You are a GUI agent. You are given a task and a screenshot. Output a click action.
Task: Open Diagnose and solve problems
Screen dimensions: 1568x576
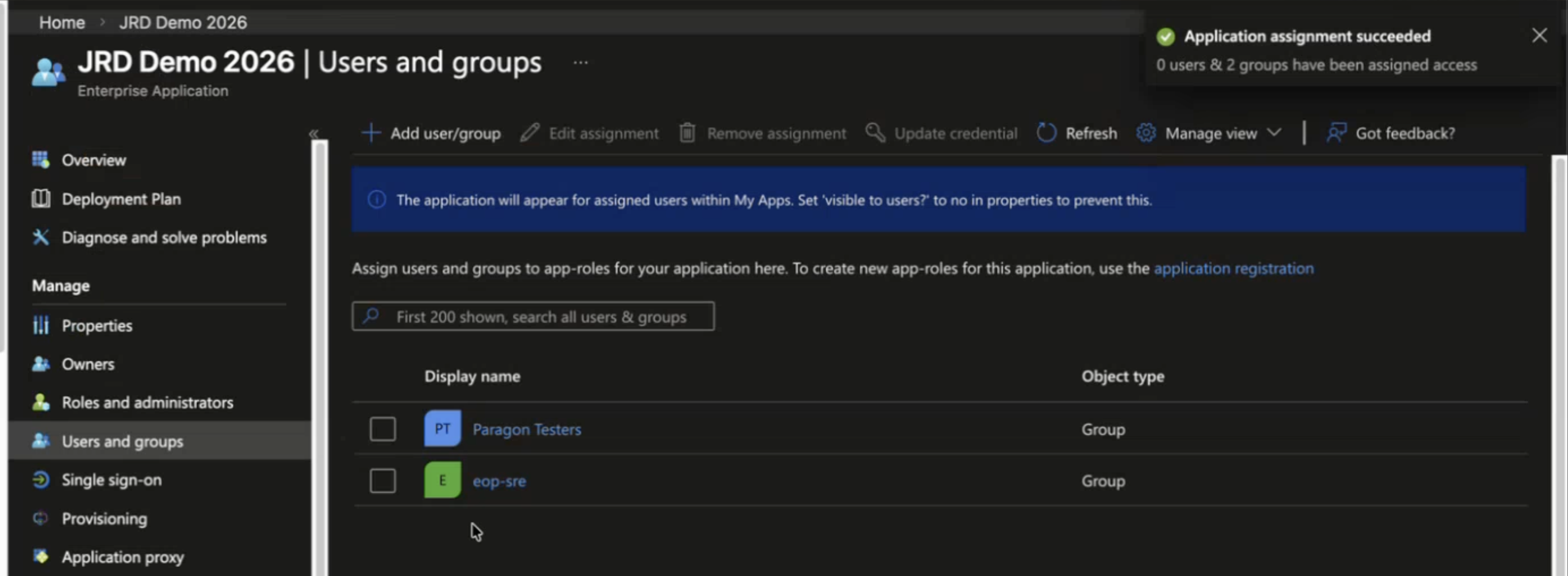(164, 237)
